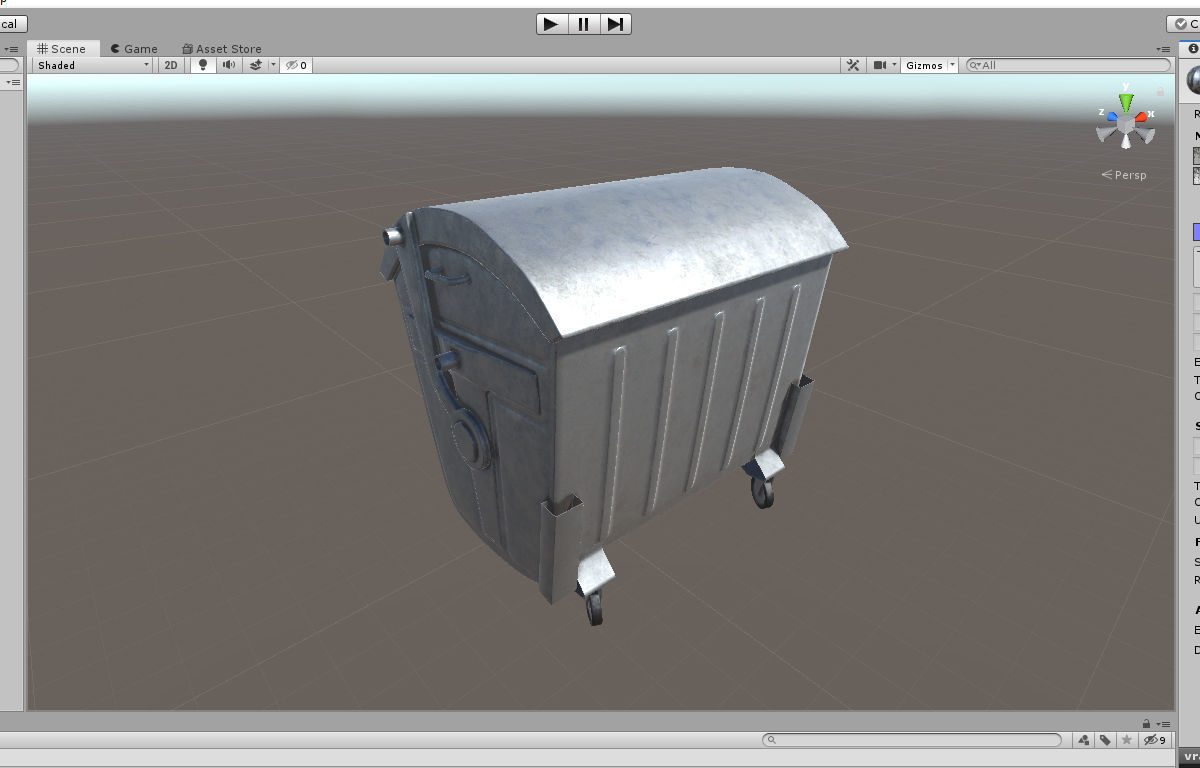Toggle hidden packages visibility showing 9
This screenshot has height=768, width=1200.
pos(1155,740)
